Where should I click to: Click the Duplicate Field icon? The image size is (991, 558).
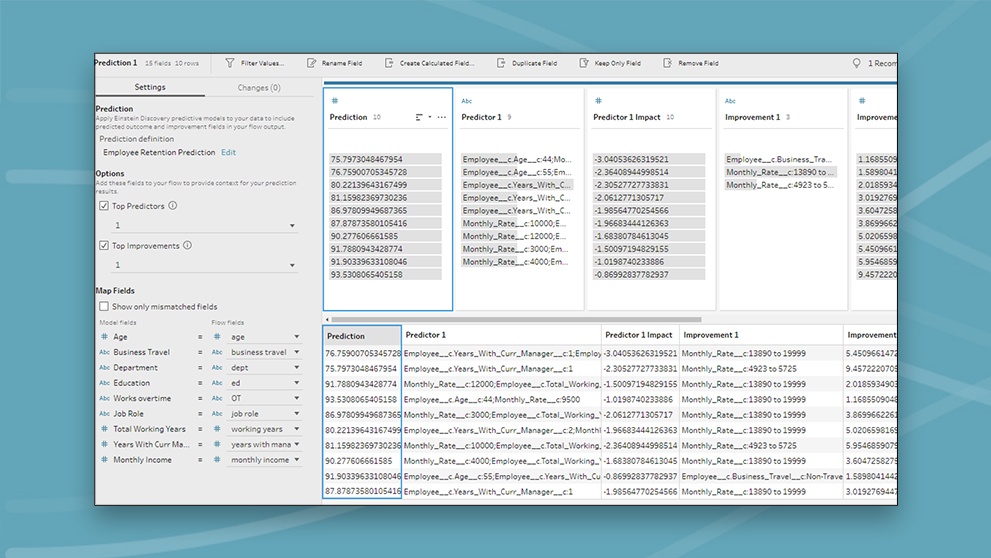tap(501, 63)
